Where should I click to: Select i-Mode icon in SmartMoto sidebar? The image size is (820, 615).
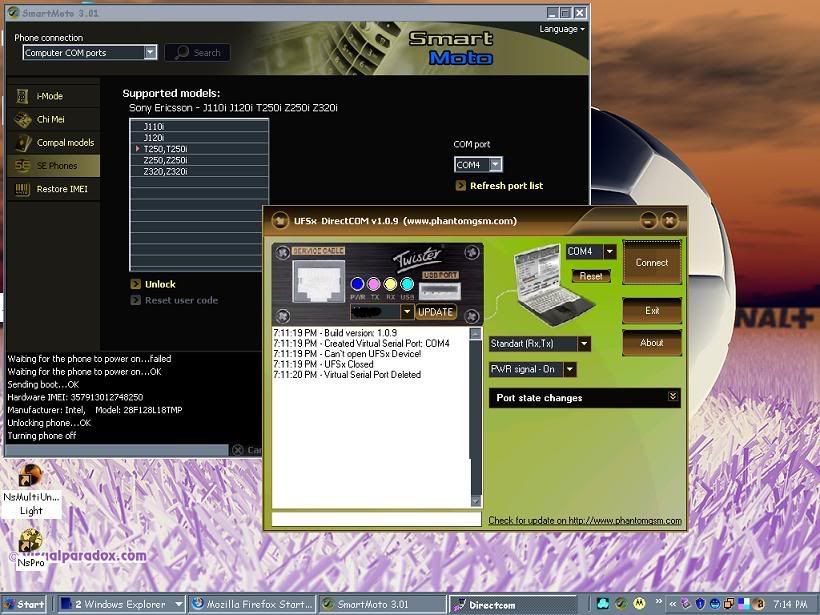[22, 96]
